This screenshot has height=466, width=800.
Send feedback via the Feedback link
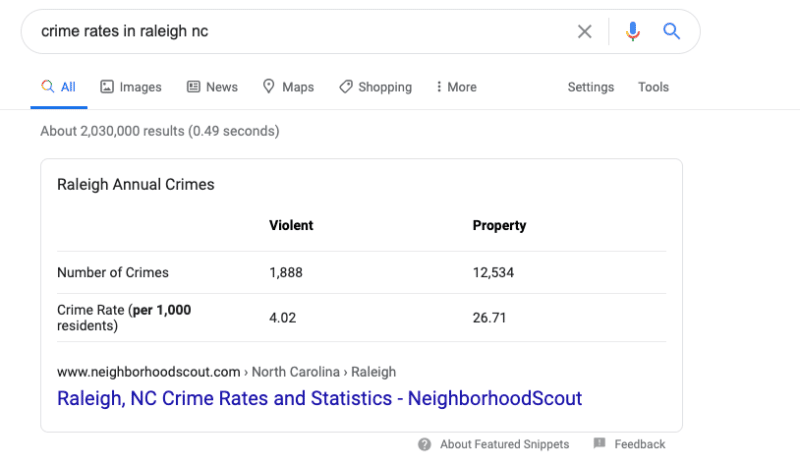tap(640, 444)
